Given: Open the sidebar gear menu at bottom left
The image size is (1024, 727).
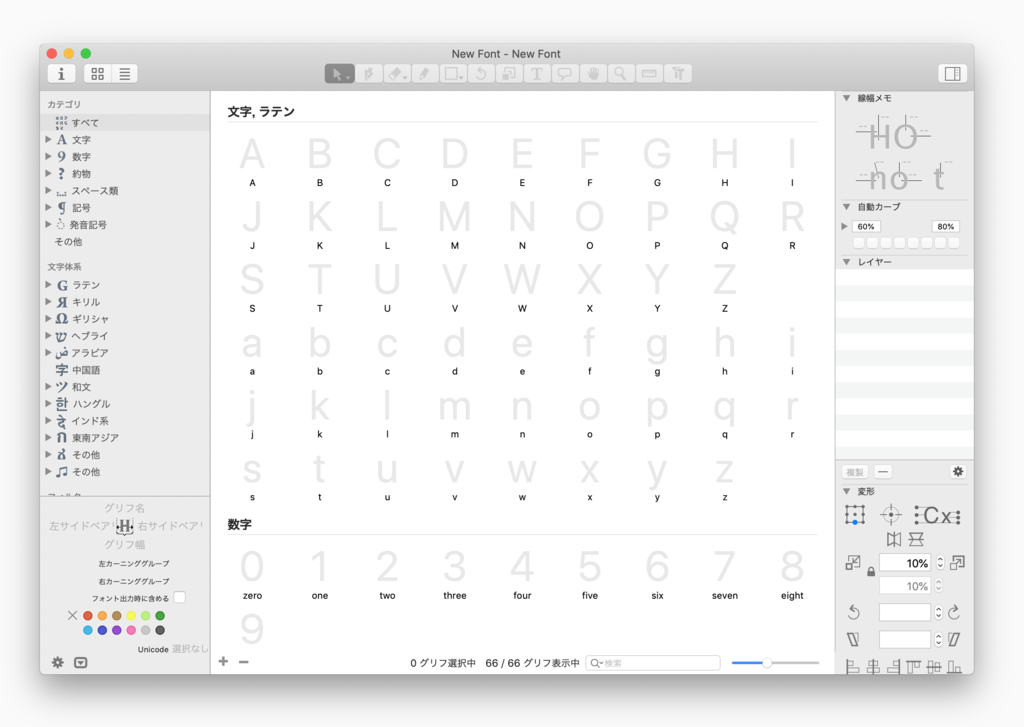Looking at the screenshot, I should (x=57, y=662).
